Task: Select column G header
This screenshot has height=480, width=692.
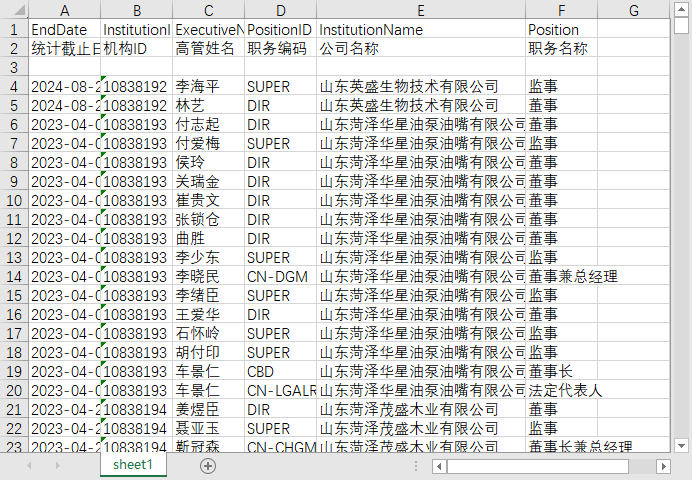Action: tap(633, 10)
